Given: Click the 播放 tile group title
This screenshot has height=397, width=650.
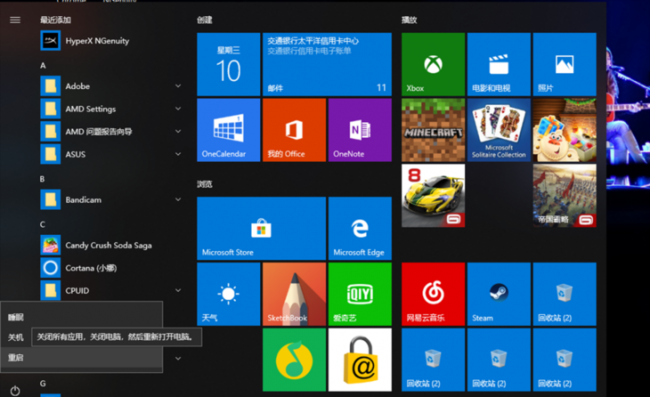Looking at the screenshot, I should click(x=409, y=20).
